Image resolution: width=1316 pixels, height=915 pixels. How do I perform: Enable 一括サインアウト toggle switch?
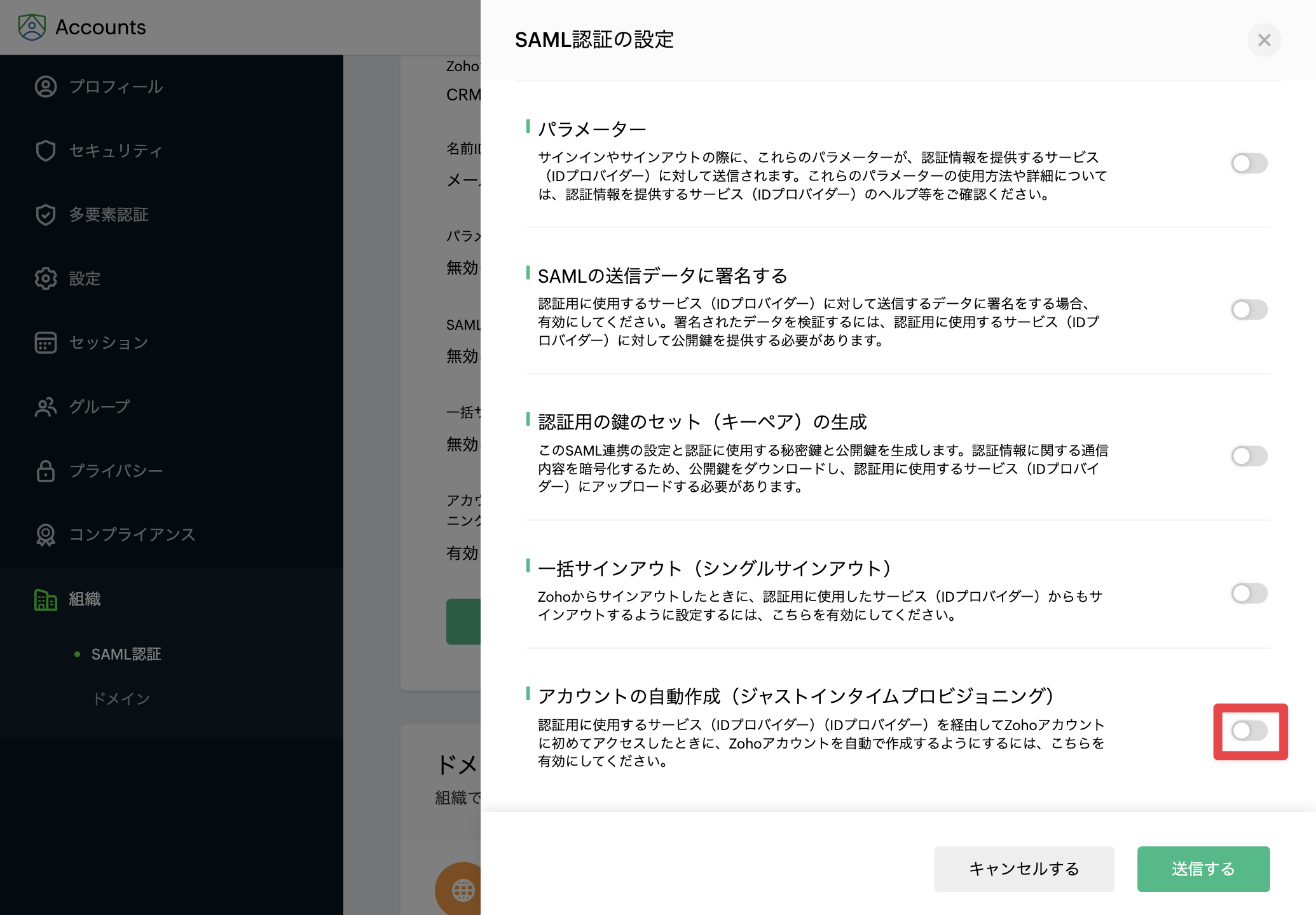pyautogui.click(x=1249, y=593)
